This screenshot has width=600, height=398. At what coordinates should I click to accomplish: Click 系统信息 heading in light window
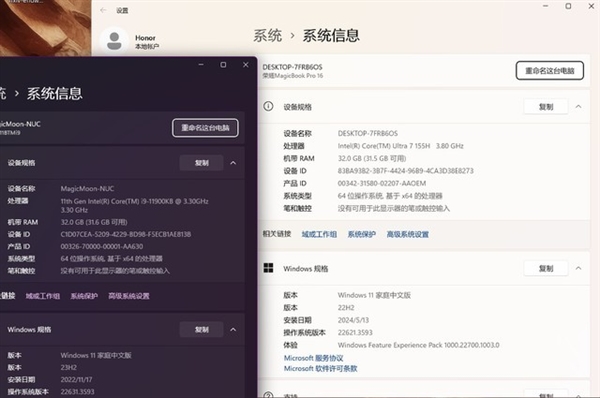coord(331,36)
